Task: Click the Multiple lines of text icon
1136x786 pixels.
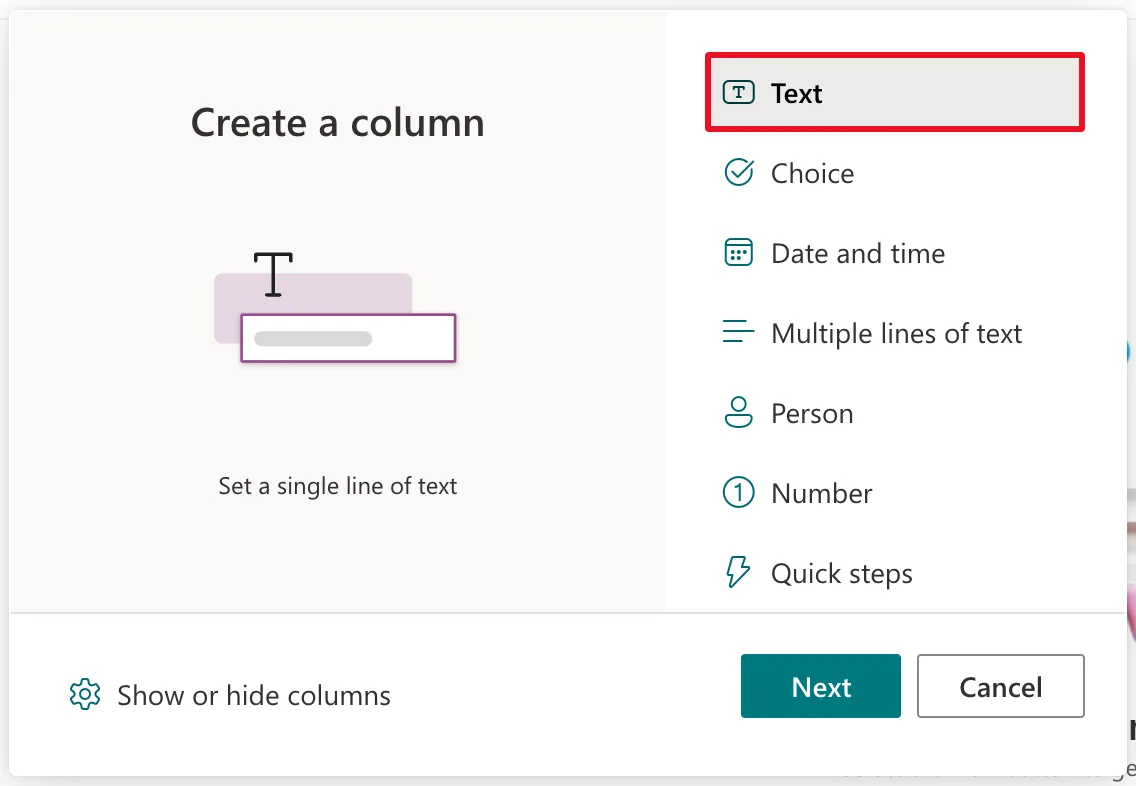Action: tap(738, 332)
